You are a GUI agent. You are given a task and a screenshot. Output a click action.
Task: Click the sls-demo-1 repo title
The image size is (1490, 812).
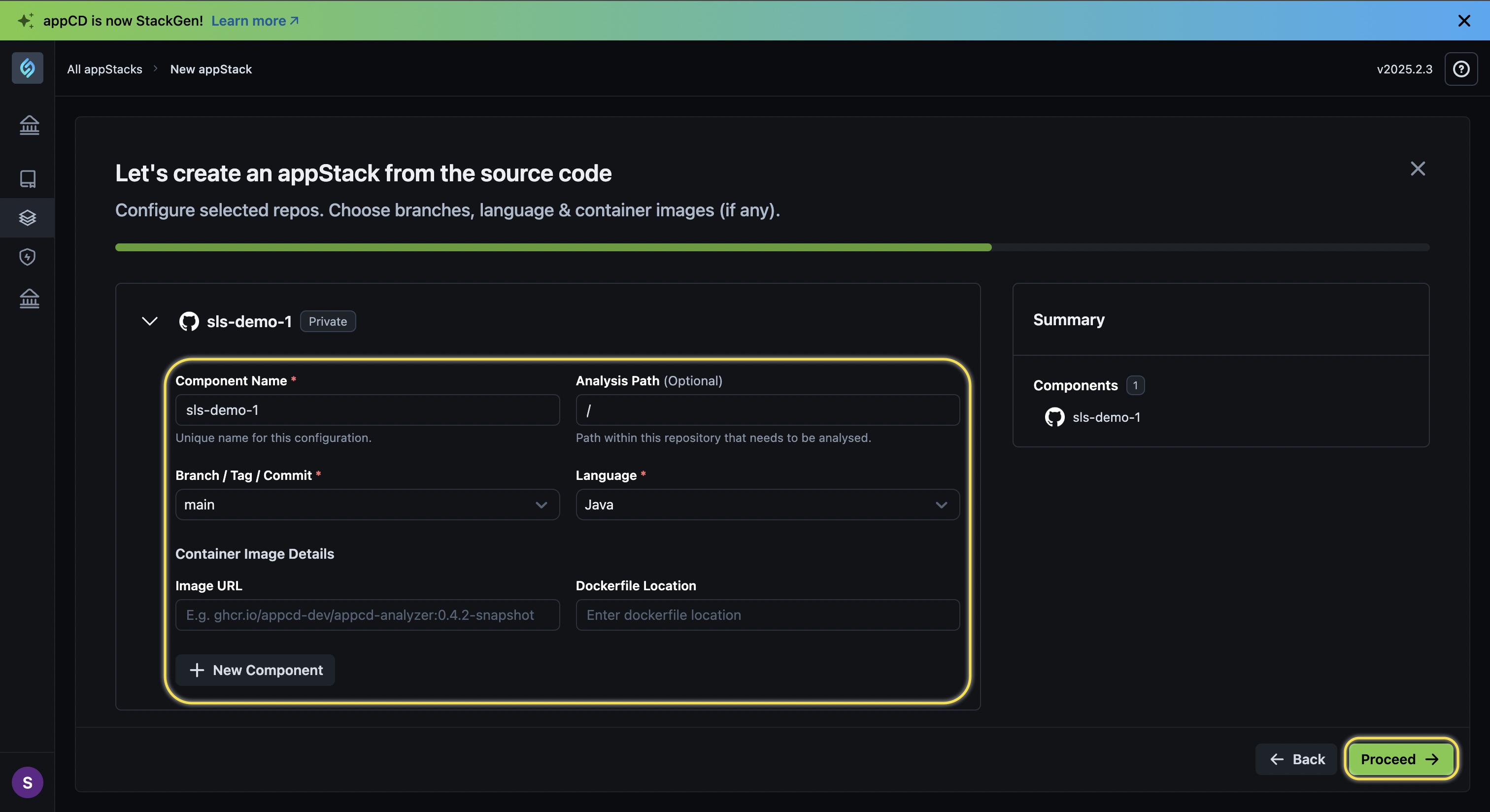click(249, 322)
